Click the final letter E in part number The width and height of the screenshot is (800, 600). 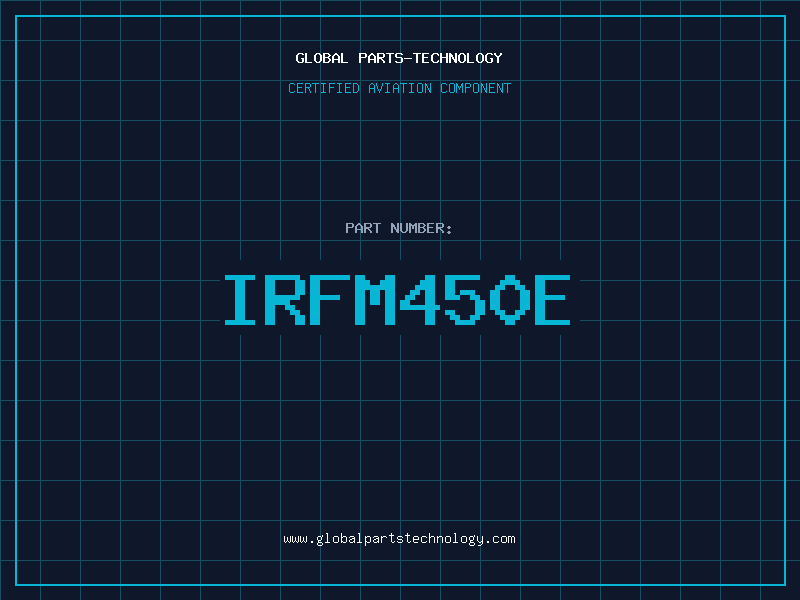click(554, 300)
